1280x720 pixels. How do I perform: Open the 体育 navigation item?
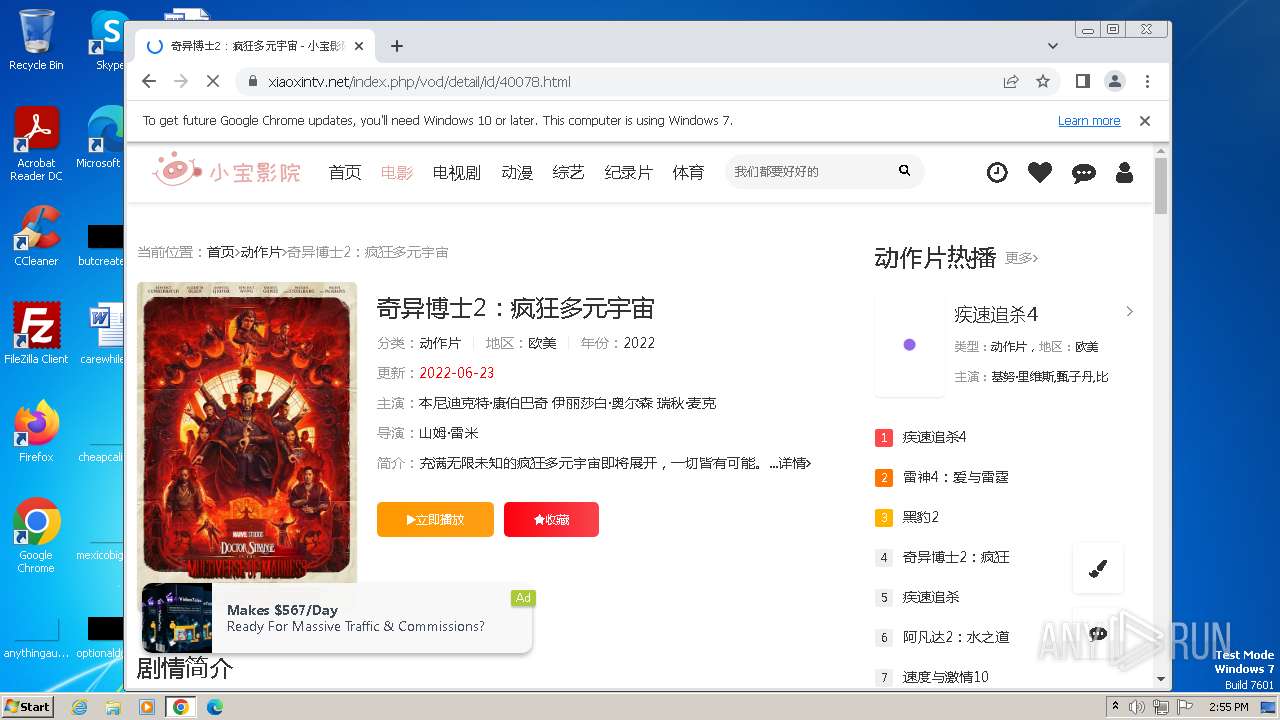coord(688,172)
